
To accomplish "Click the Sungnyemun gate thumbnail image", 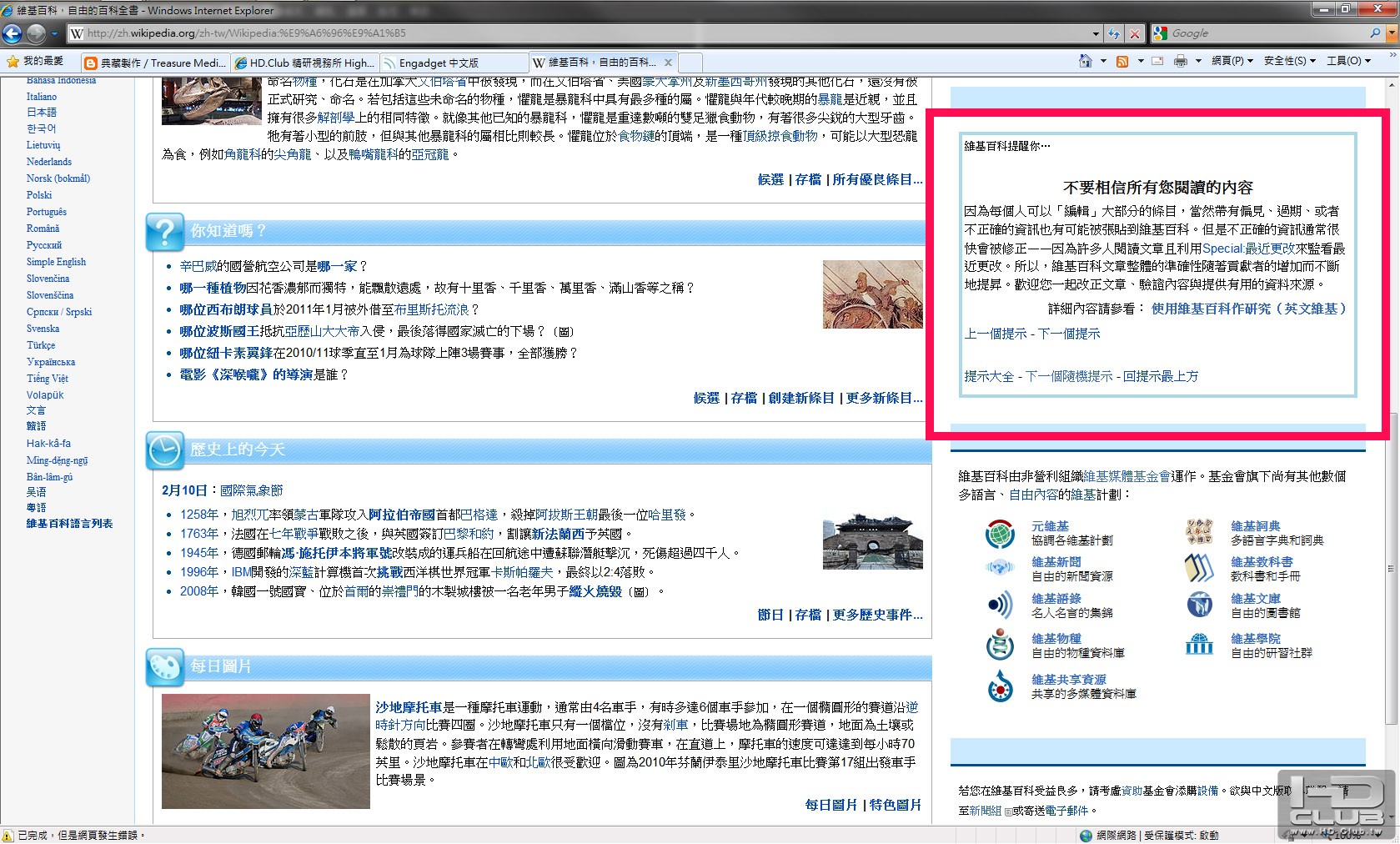I will (x=873, y=542).
